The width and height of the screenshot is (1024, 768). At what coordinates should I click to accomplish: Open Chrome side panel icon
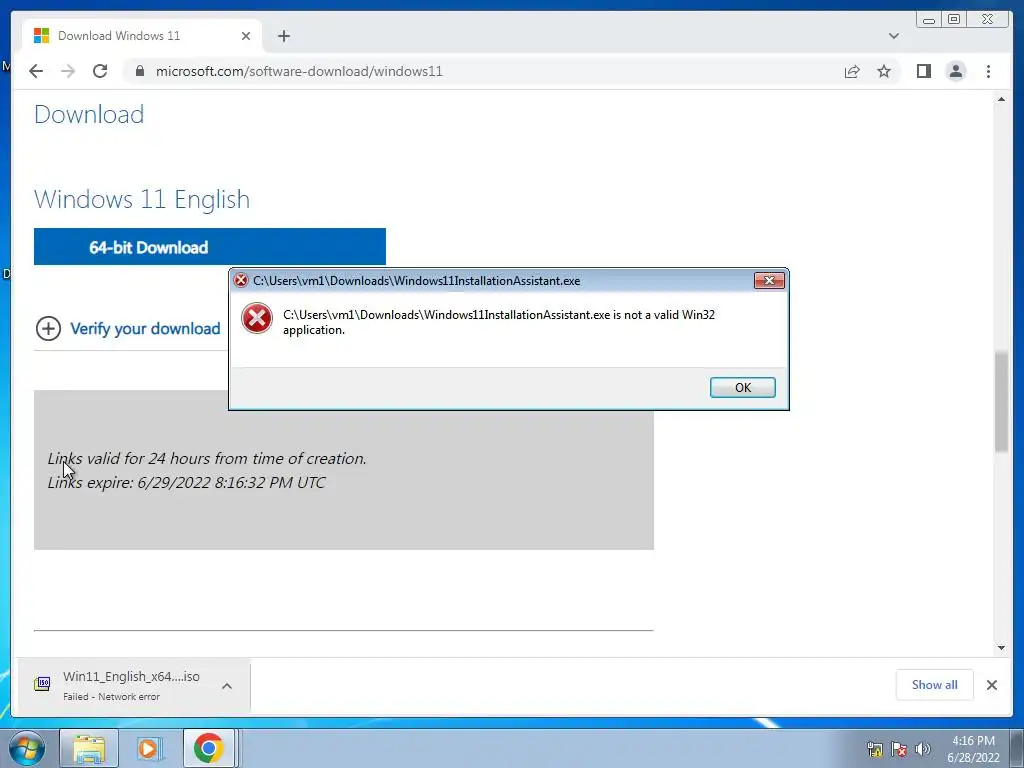pyautogui.click(x=923, y=71)
